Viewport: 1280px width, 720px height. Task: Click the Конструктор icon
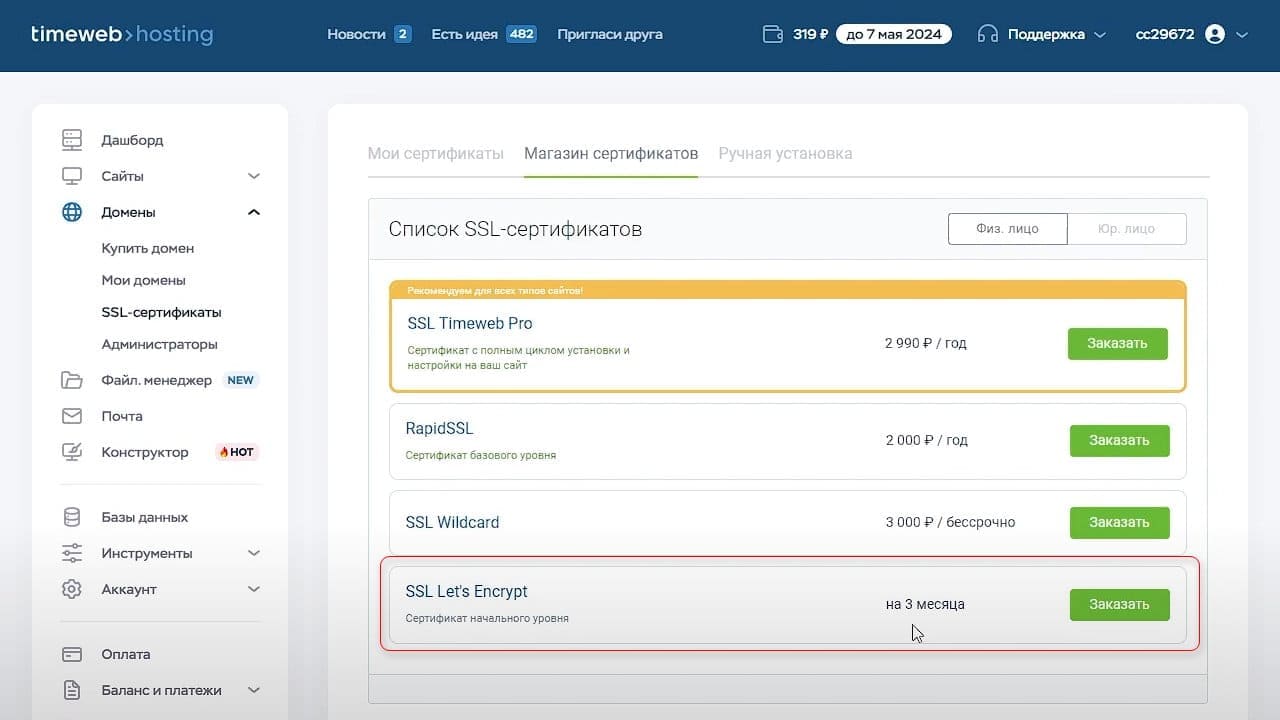click(x=72, y=452)
